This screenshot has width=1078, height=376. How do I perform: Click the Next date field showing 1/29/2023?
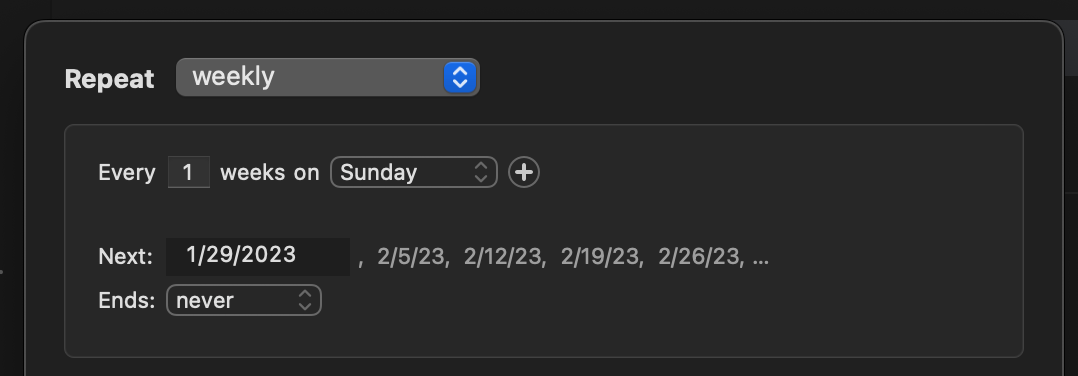(x=258, y=256)
